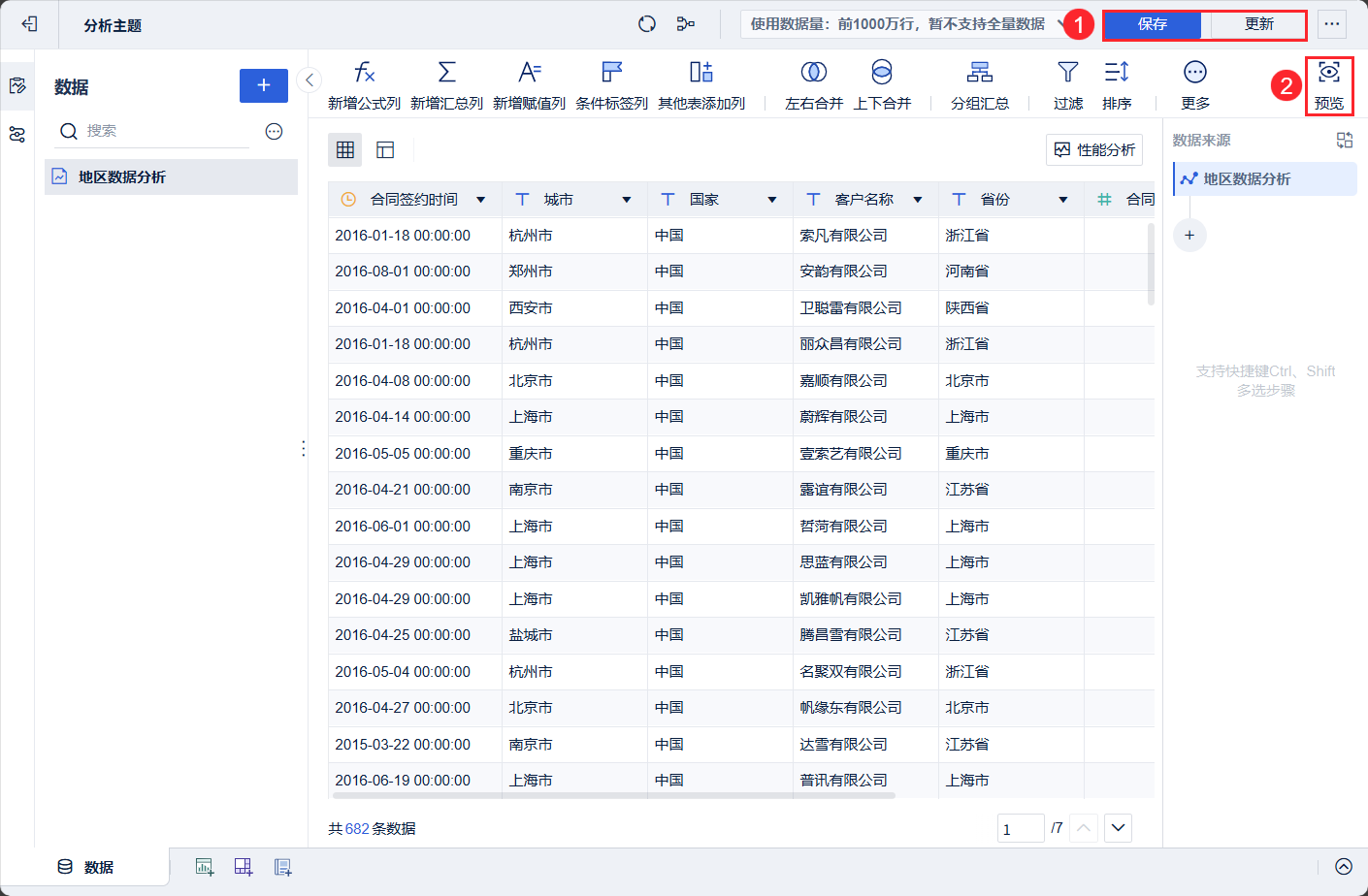The height and width of the screenshot is (896, 1368).
Task: Select the 新增汇总列 sigma icon
Action: point(446,73)
